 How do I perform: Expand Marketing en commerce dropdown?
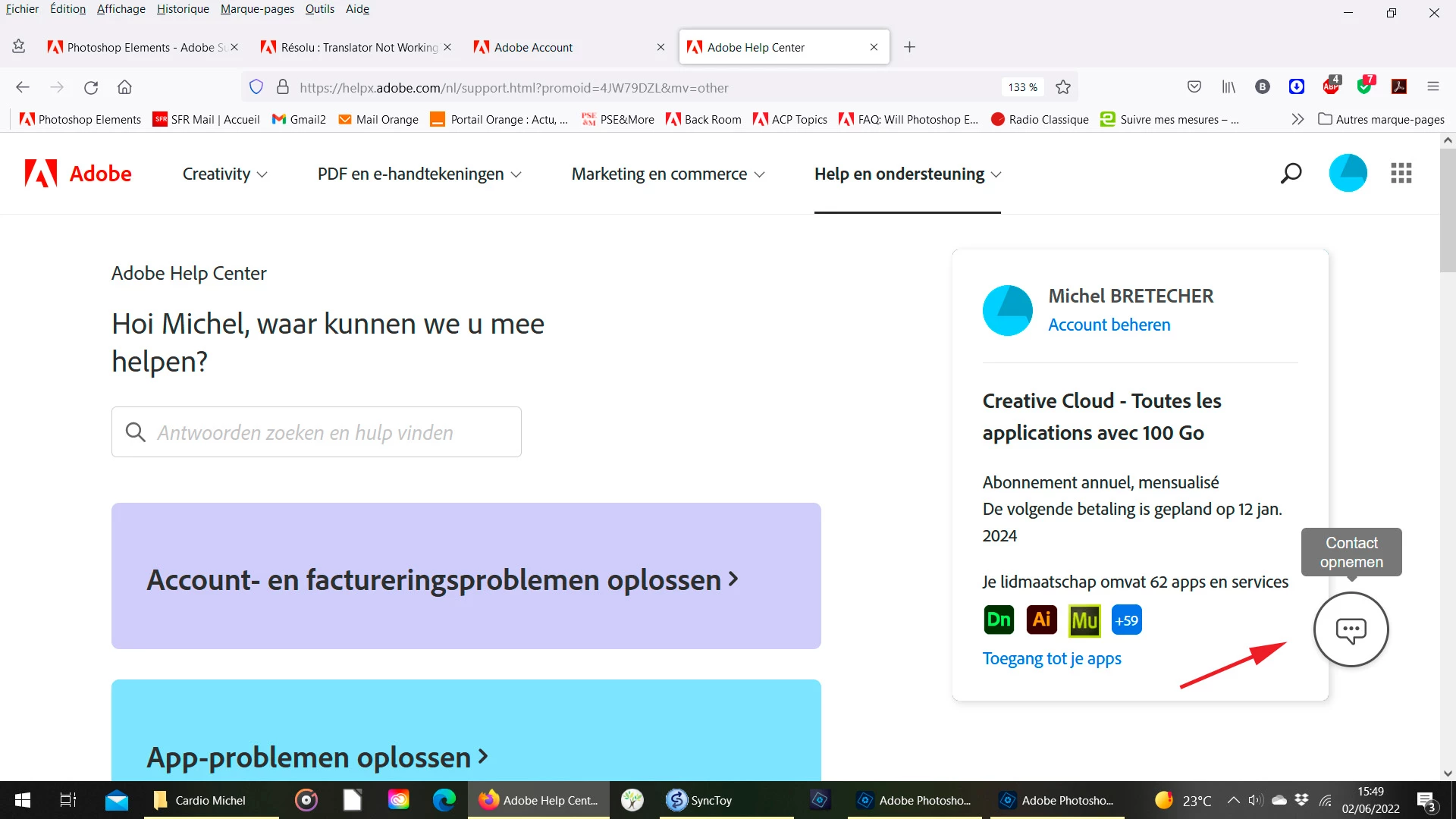point(667,174)
